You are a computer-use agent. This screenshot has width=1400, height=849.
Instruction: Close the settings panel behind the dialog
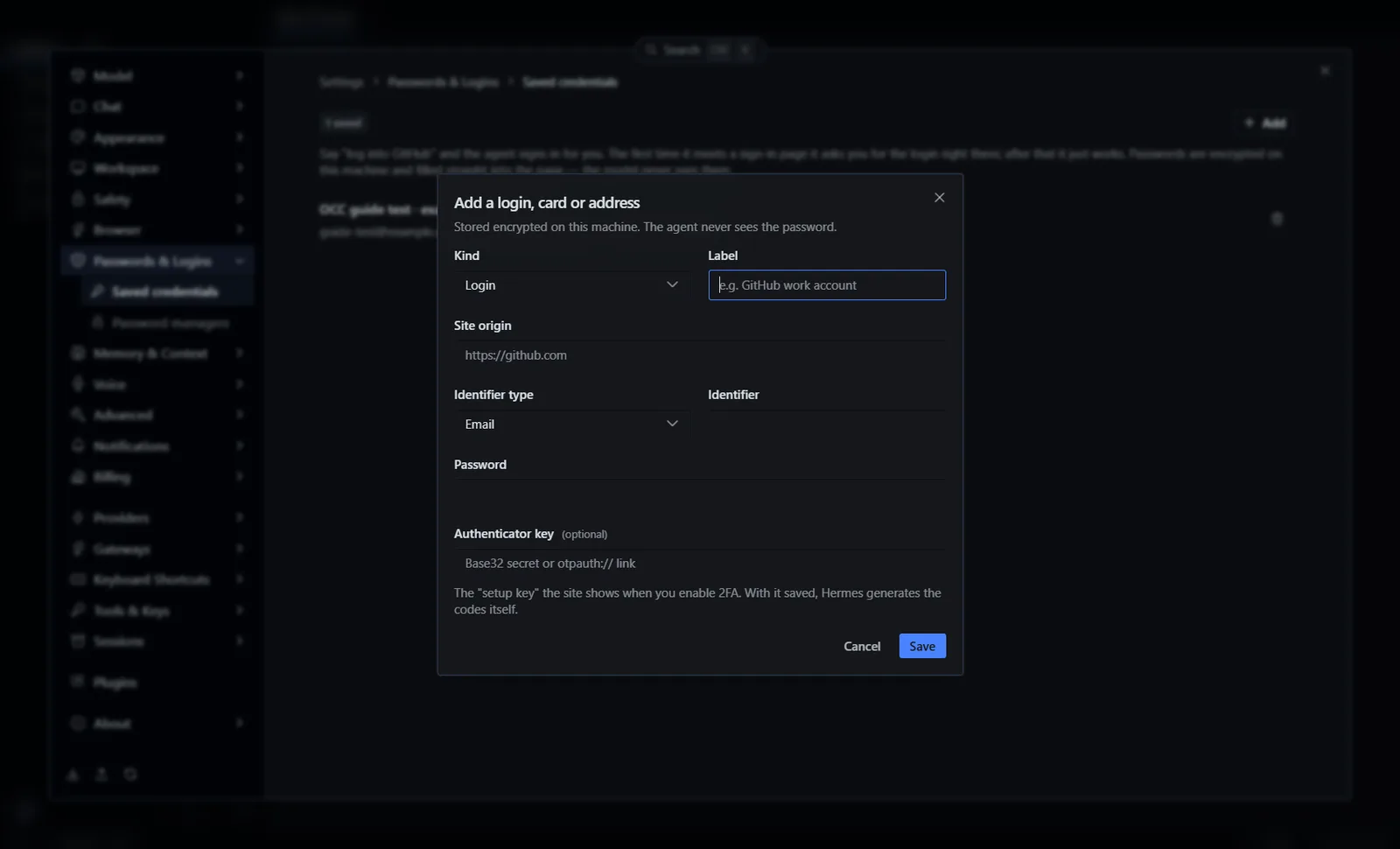1325,70
